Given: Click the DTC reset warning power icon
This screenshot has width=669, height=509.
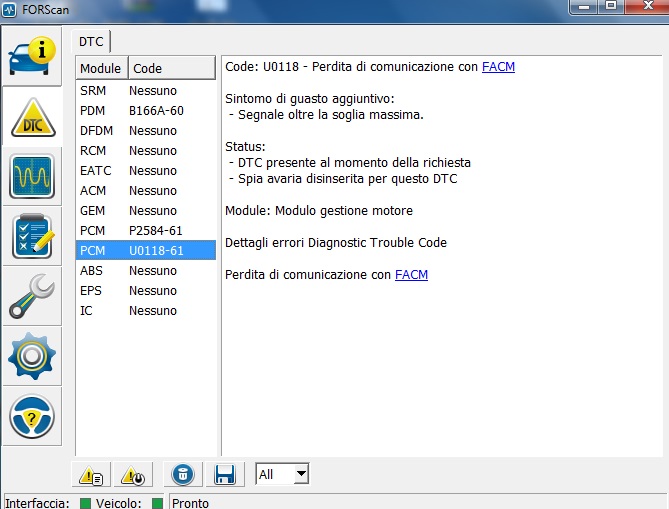Looking at the screenshot, I should click(x=130, y=474).
